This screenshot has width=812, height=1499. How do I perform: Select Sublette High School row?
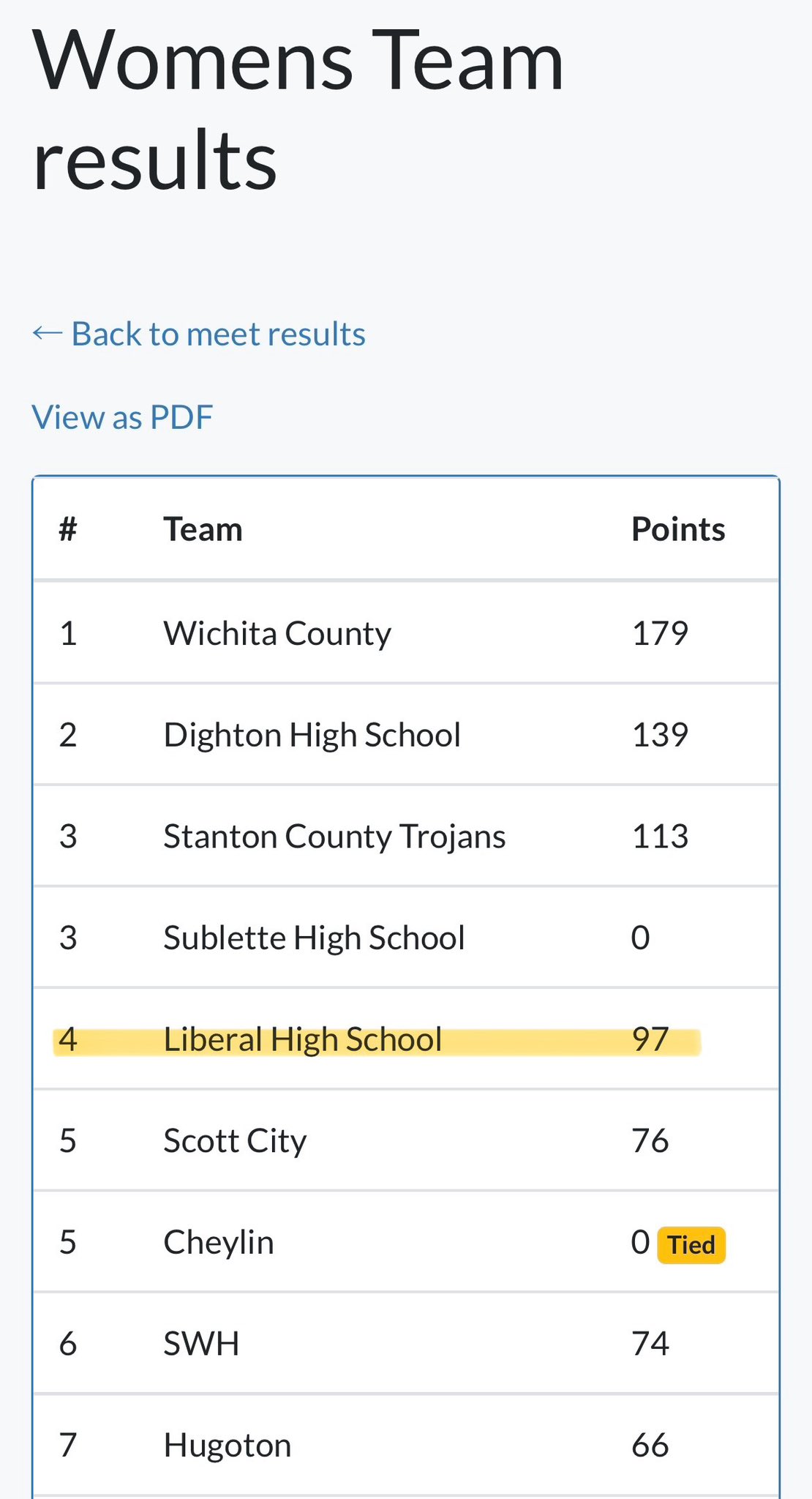click(x=406, y=938)
